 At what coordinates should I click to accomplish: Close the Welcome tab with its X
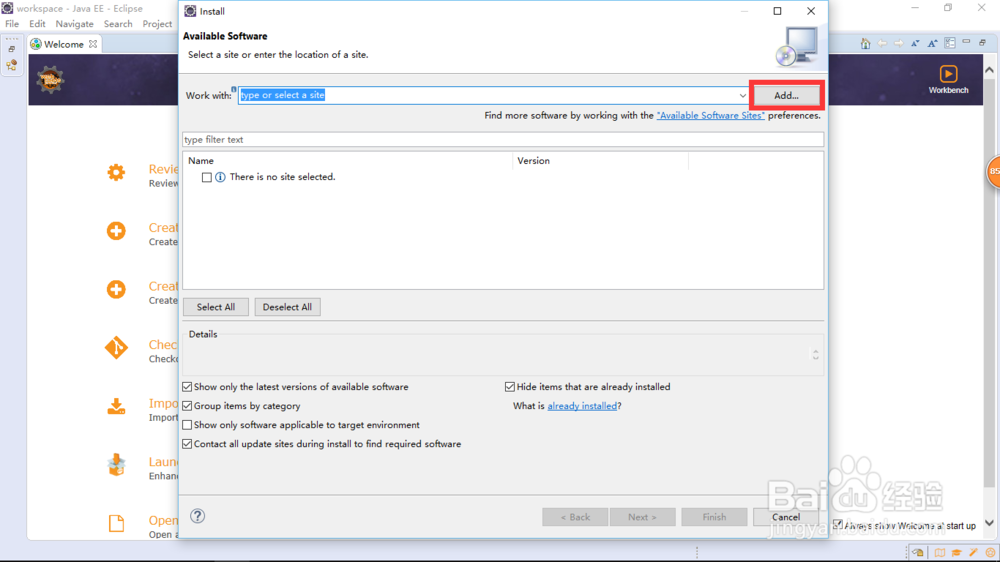pos(93,44)
